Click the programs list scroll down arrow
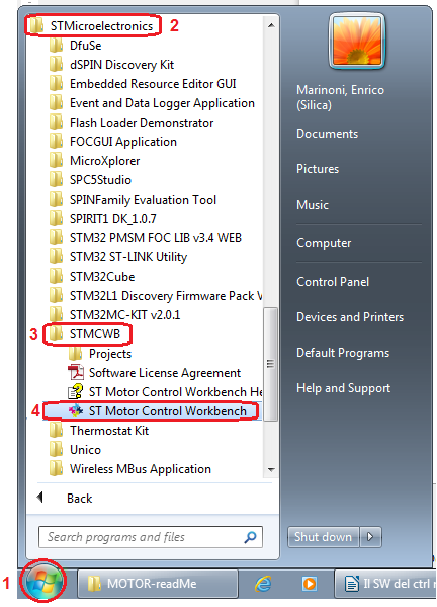The height and width of the screenshot is (607, 437). click(x=271, y=470)
